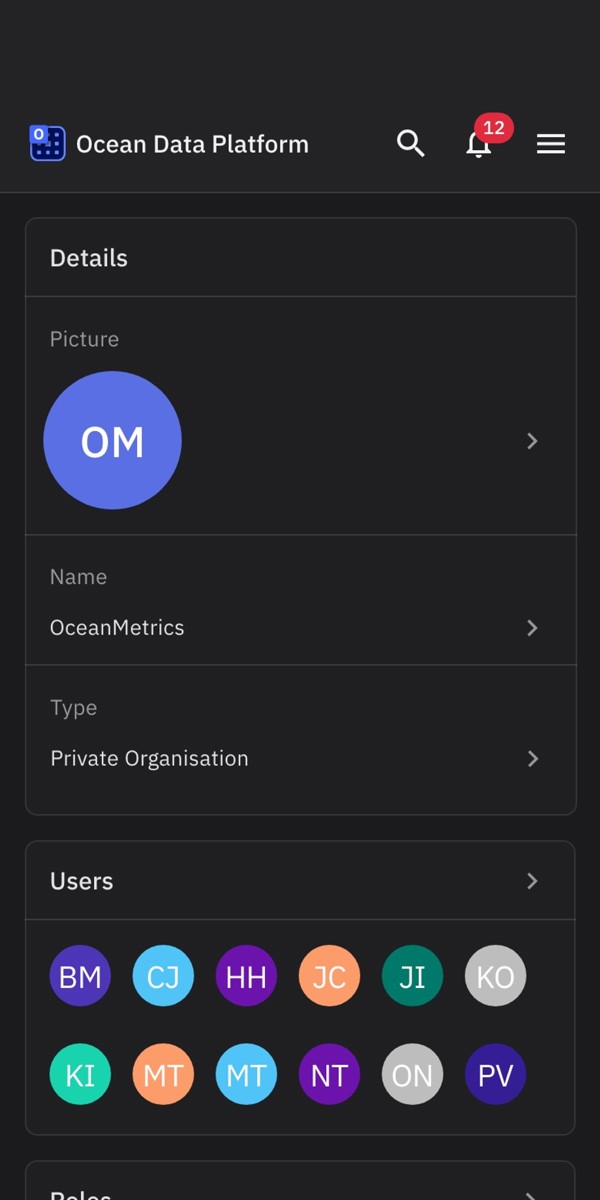Open the NT user avatar
Viewport: 600px width, 1200px height.
[329, 1074]
